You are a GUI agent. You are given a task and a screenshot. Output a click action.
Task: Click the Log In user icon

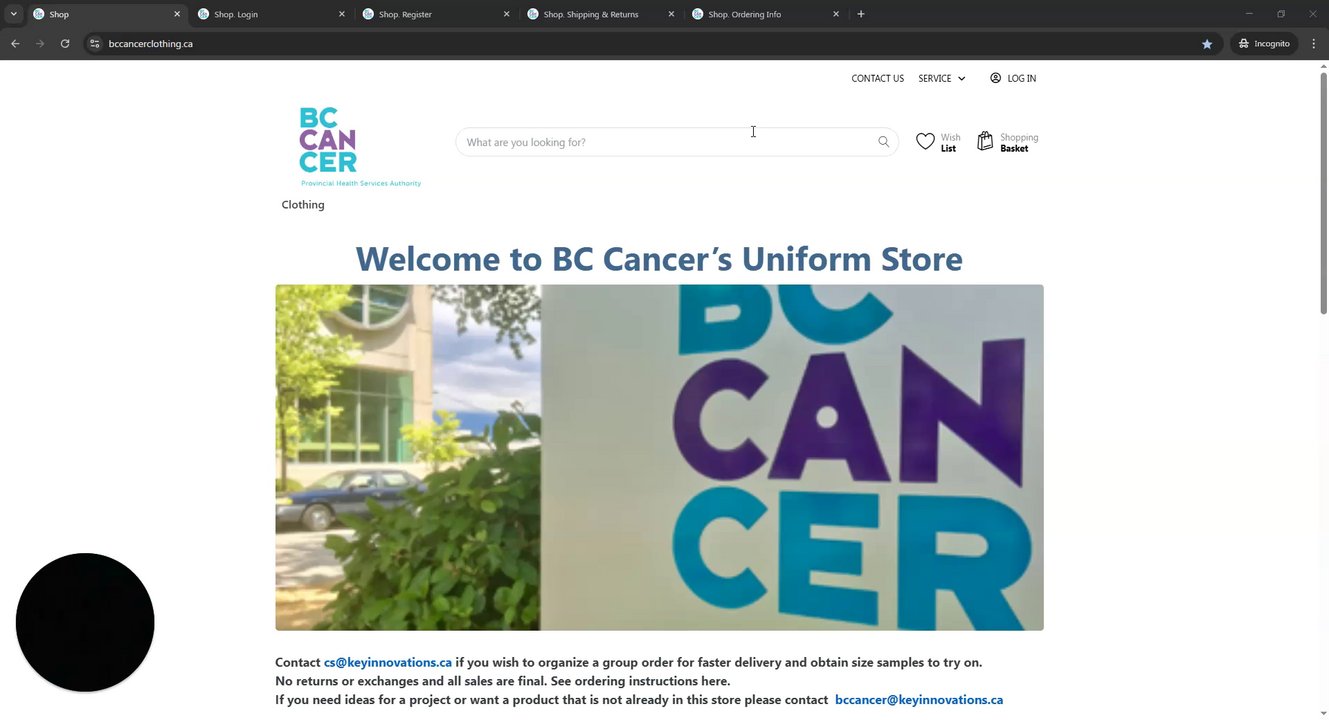click(995, 78)
